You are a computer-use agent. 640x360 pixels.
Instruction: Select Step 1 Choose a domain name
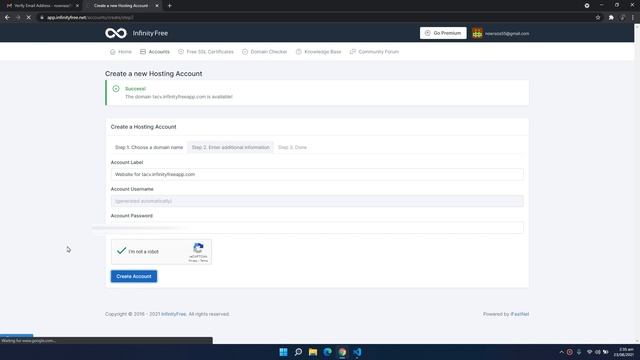point(149,147)
